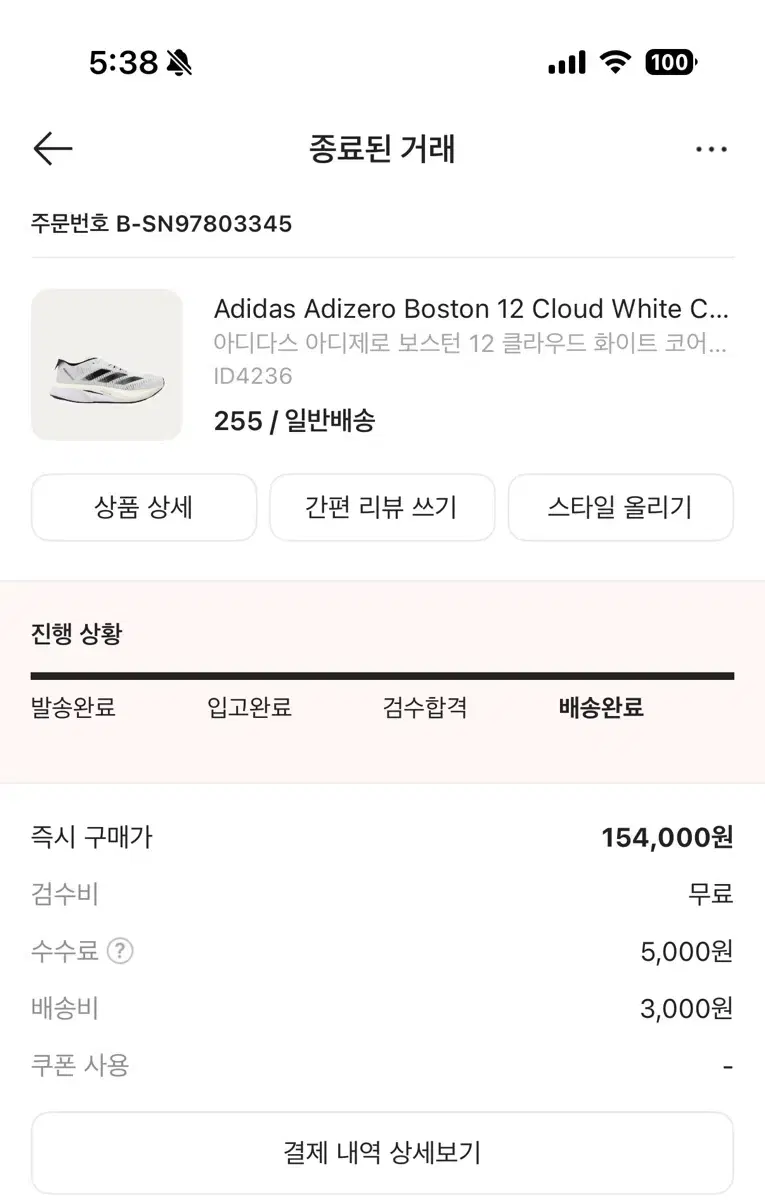Select the 검수합격 progress step
The height and width of the screenshot is (1200, 765).
point(425,709)
